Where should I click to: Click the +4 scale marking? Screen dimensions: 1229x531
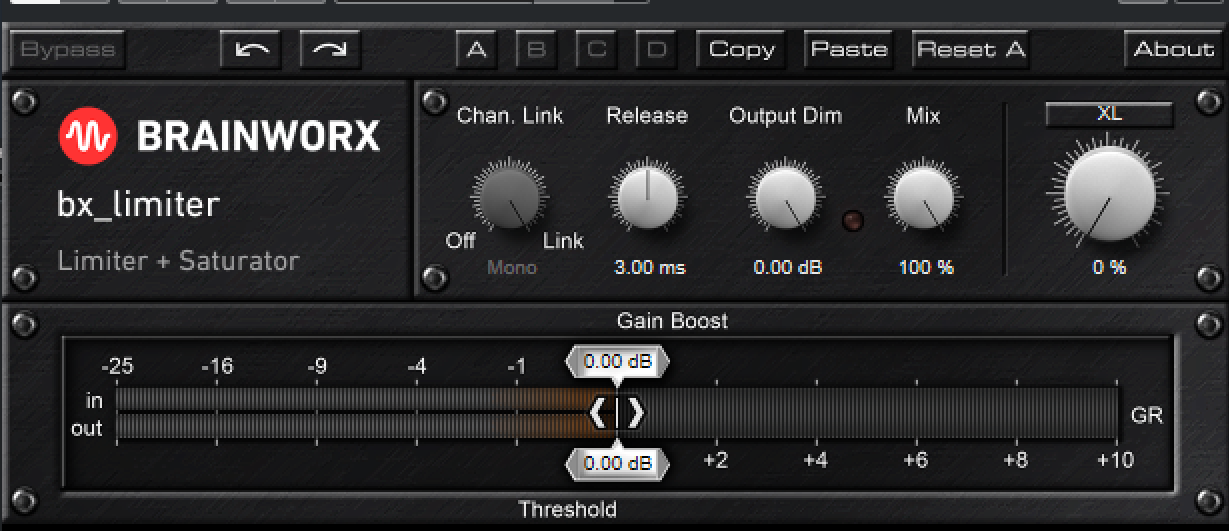pyautogui.click(x=816, y=460)
